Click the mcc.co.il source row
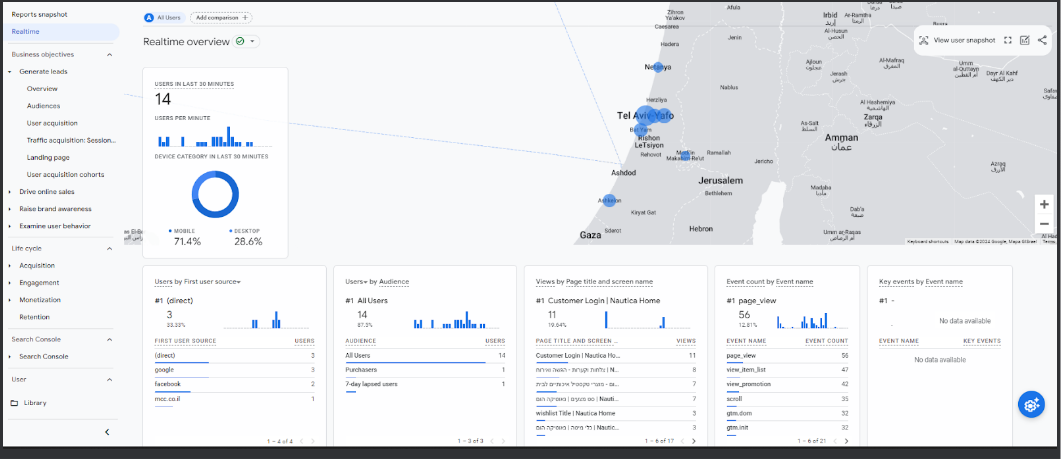 coord(235,400)
